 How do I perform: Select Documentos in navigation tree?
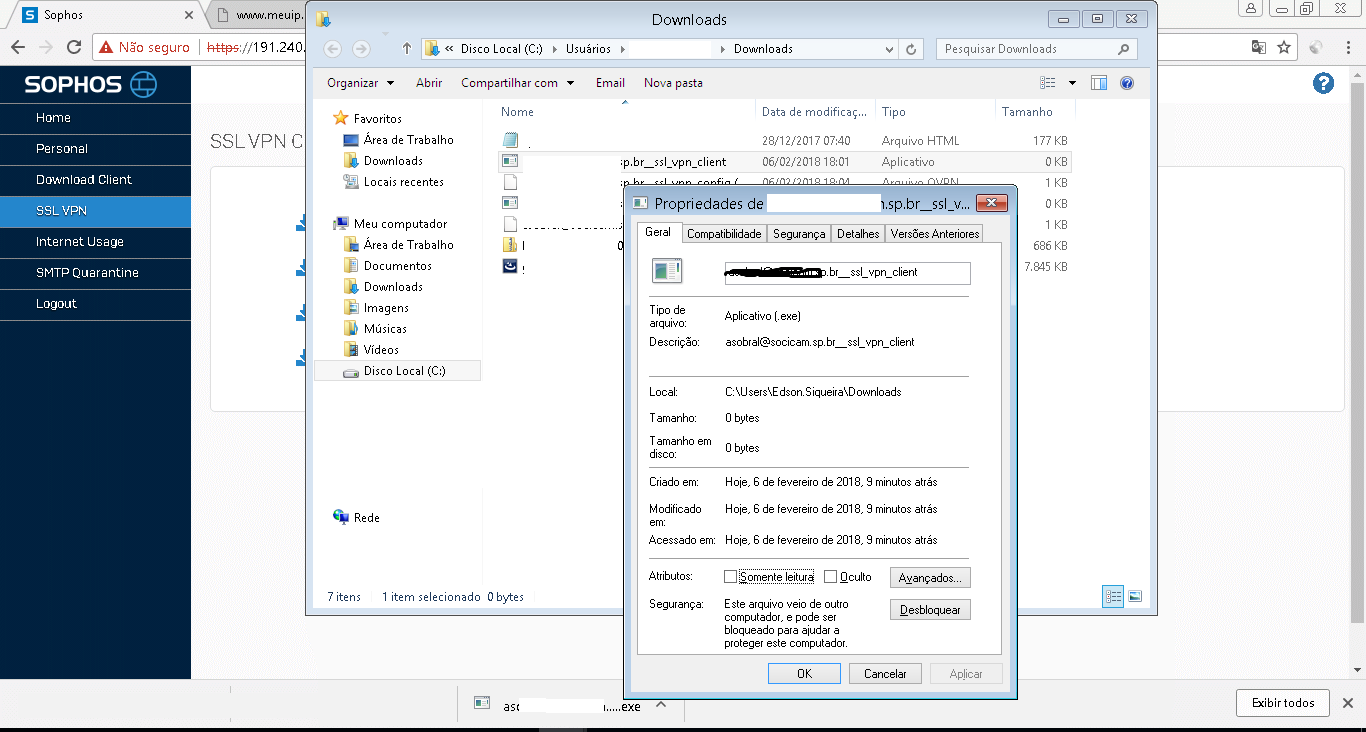(397, 266)
